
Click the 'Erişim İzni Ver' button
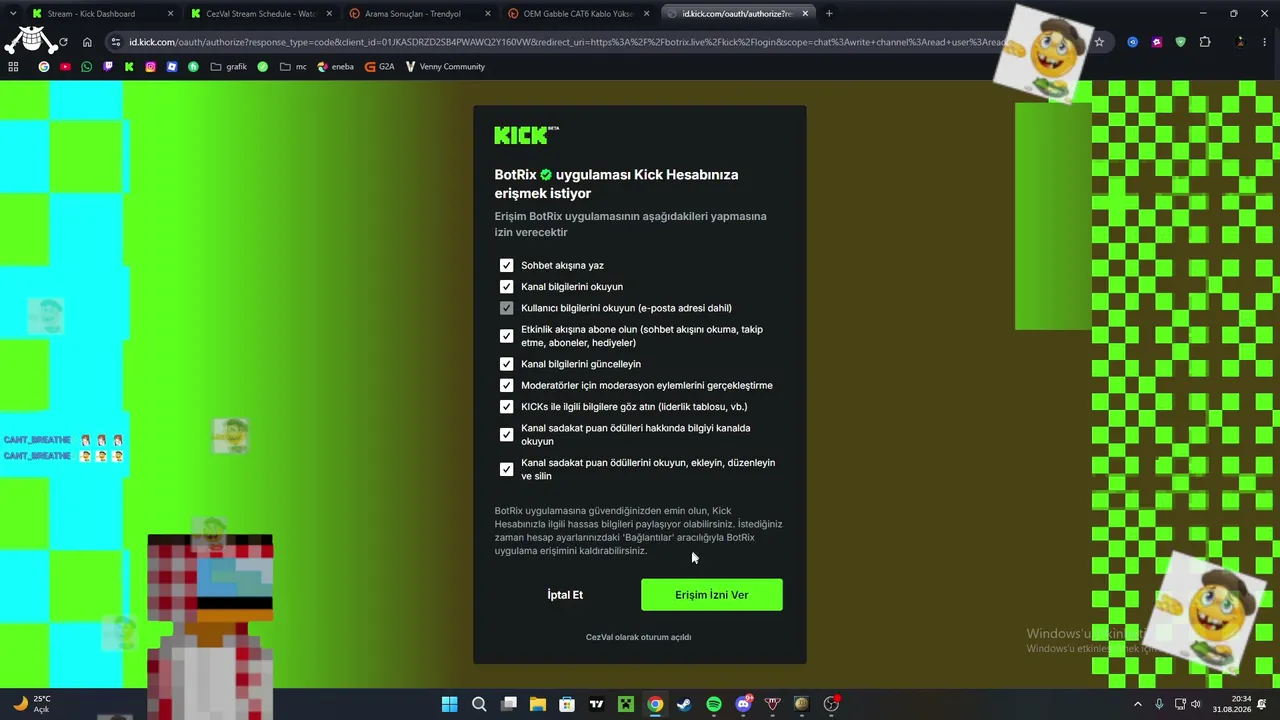coord(711,595)
